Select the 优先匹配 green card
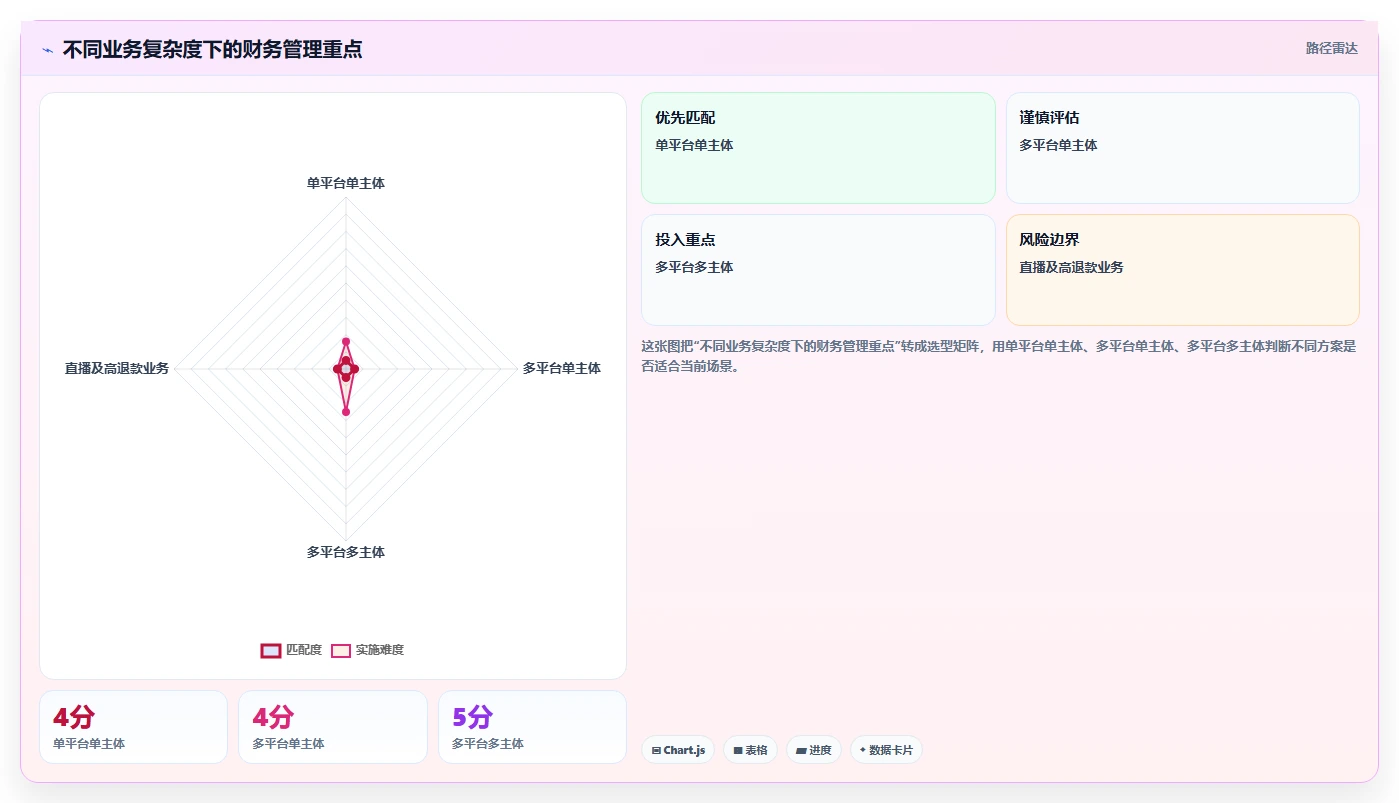This screenshot has width=1399, height=803. pos(818,148)
